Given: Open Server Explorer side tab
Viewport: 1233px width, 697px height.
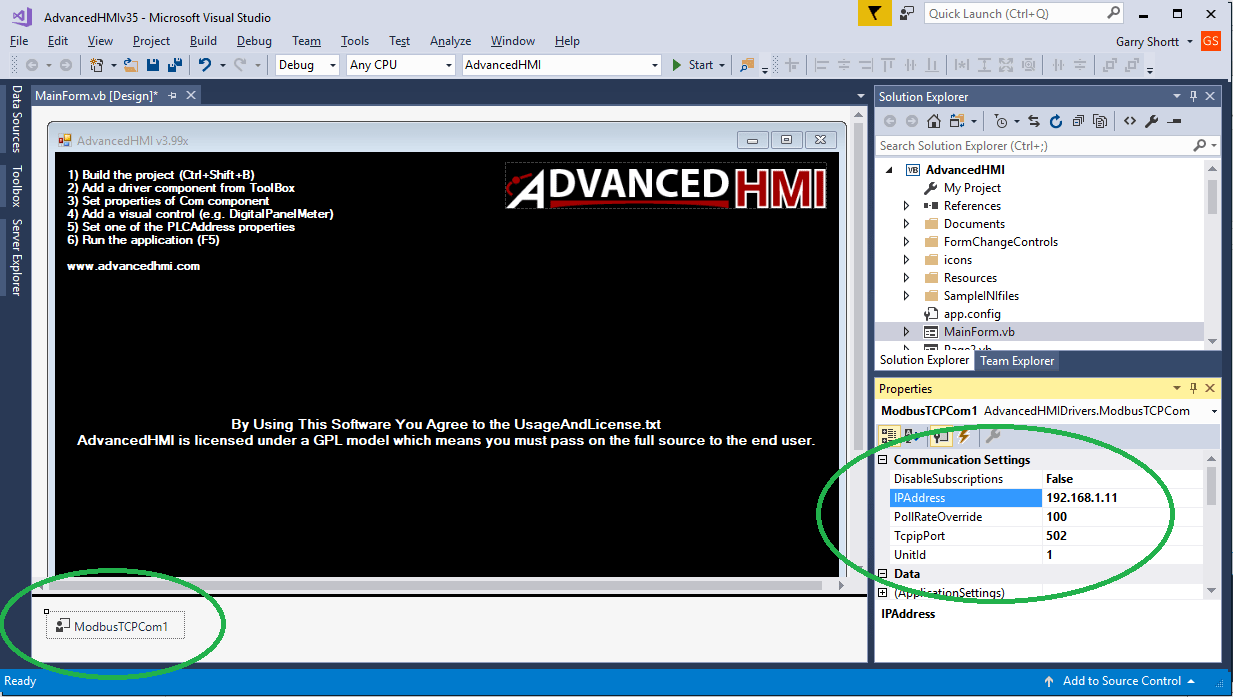Looking at the screenshot, I should [17, 258].
